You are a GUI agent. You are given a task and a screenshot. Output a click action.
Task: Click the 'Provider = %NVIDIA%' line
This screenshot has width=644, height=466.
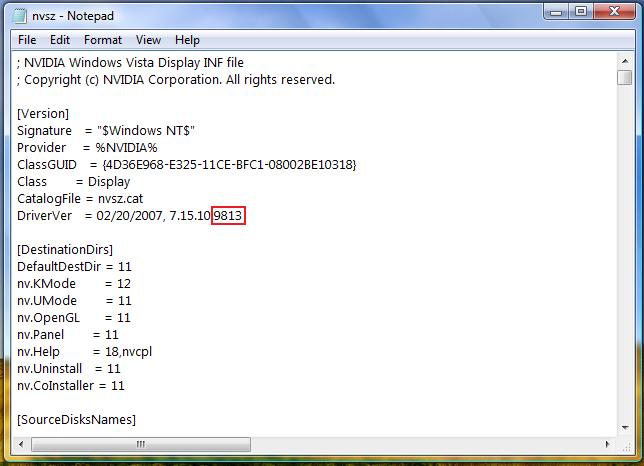(x=87, y=148)
